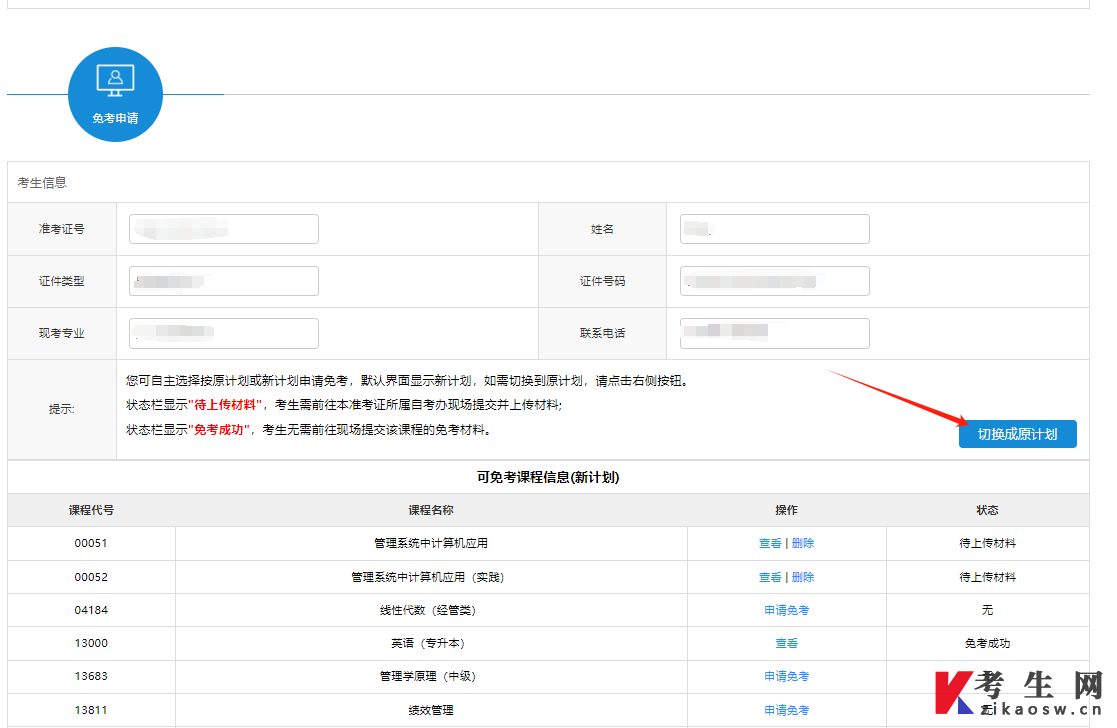The height and width of the screenshot is (728, 1117).
Task: Click the 课程名称 column header
Action: click(x=431, y=510)
